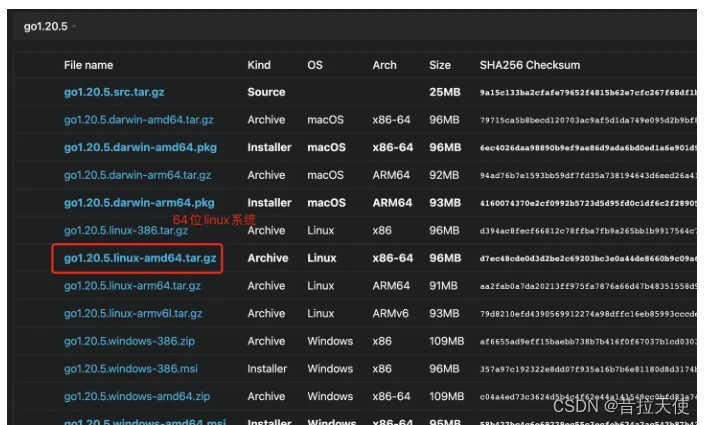This screenshot has width=706, height=425.
Task: Select checksum of go1.20.5.linux-amd64.tar.gz
Action: [588, 258]
